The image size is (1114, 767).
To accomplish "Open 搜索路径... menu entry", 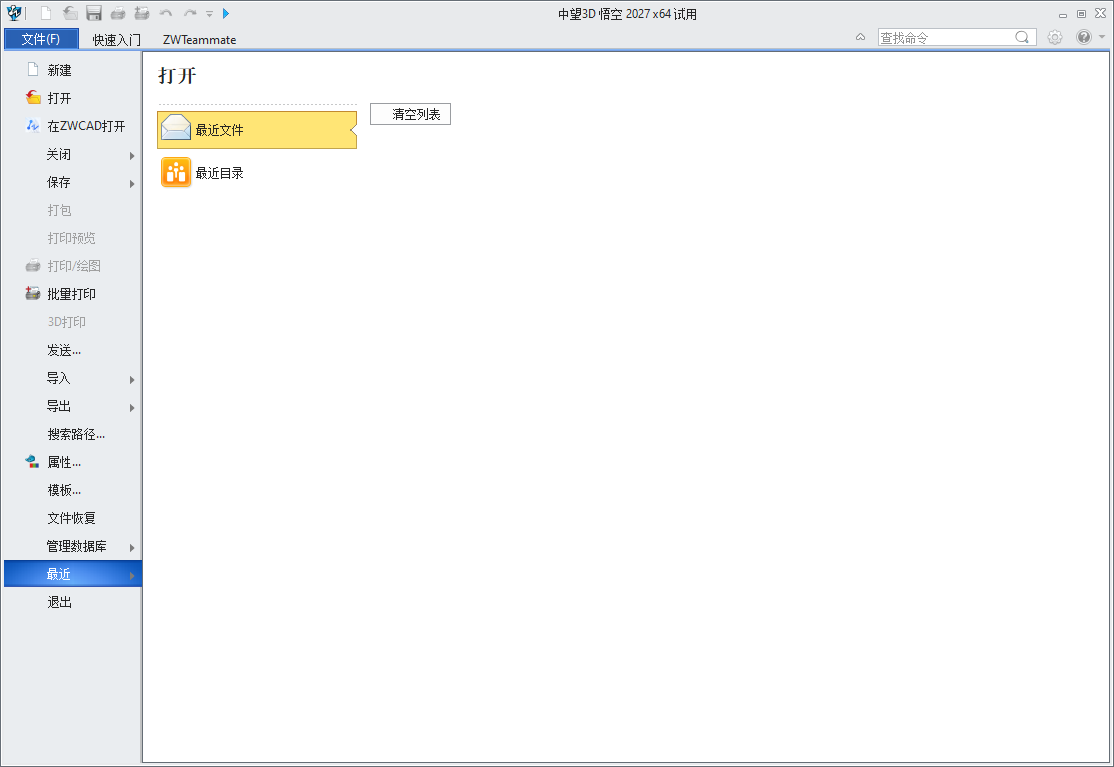I will point(72,434).
